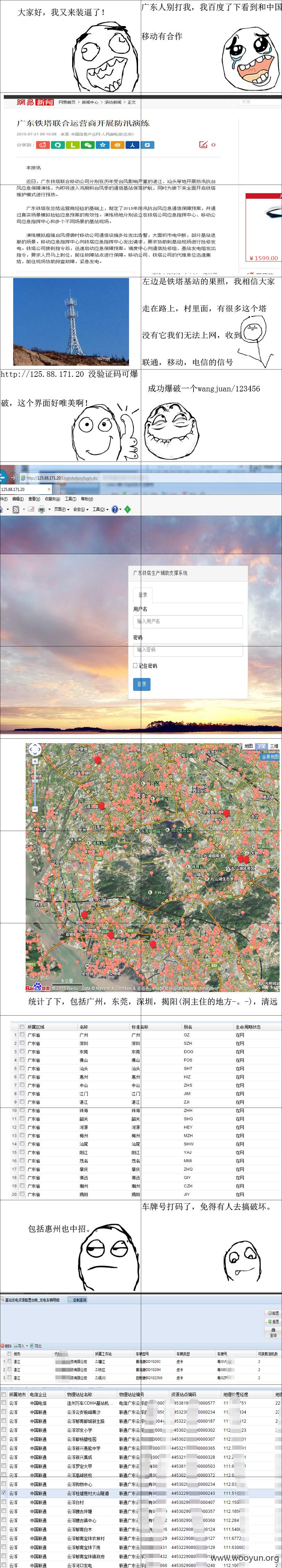This screenshot has width=282, height=1568.
Task: Click the 物理站址名称 column header
Action: (80, 1394)
